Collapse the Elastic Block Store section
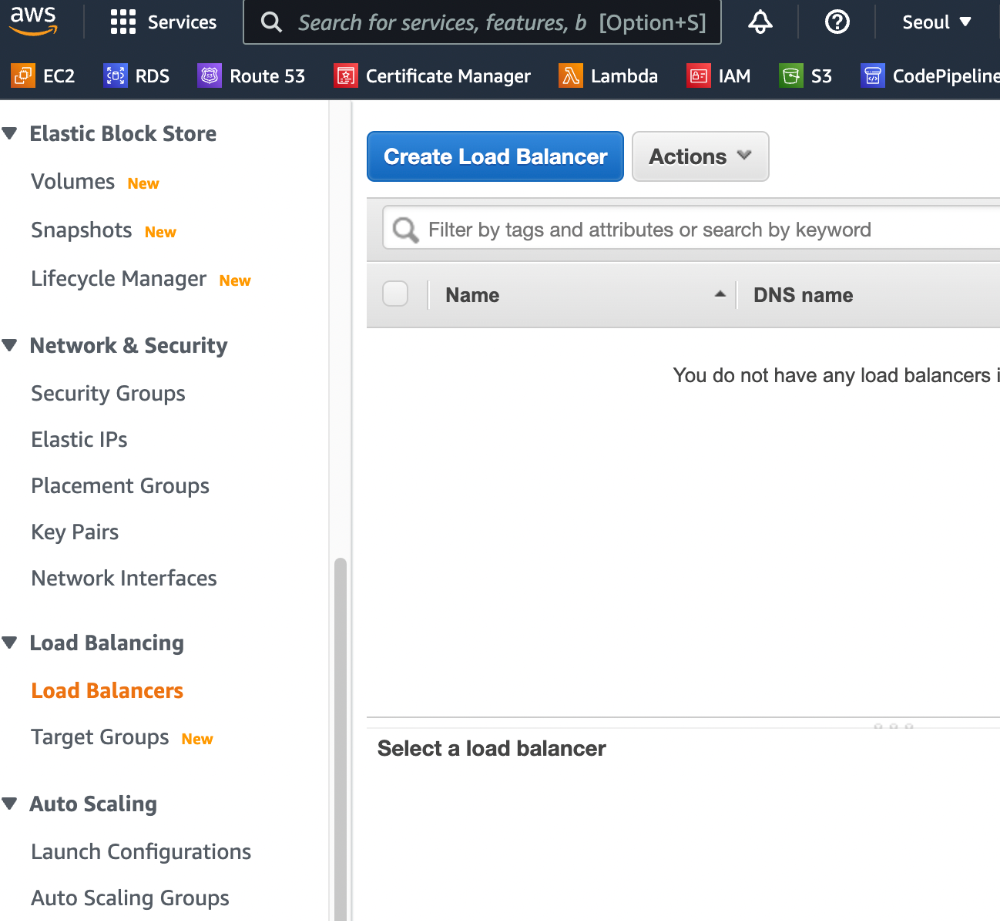 coord(10,133)
